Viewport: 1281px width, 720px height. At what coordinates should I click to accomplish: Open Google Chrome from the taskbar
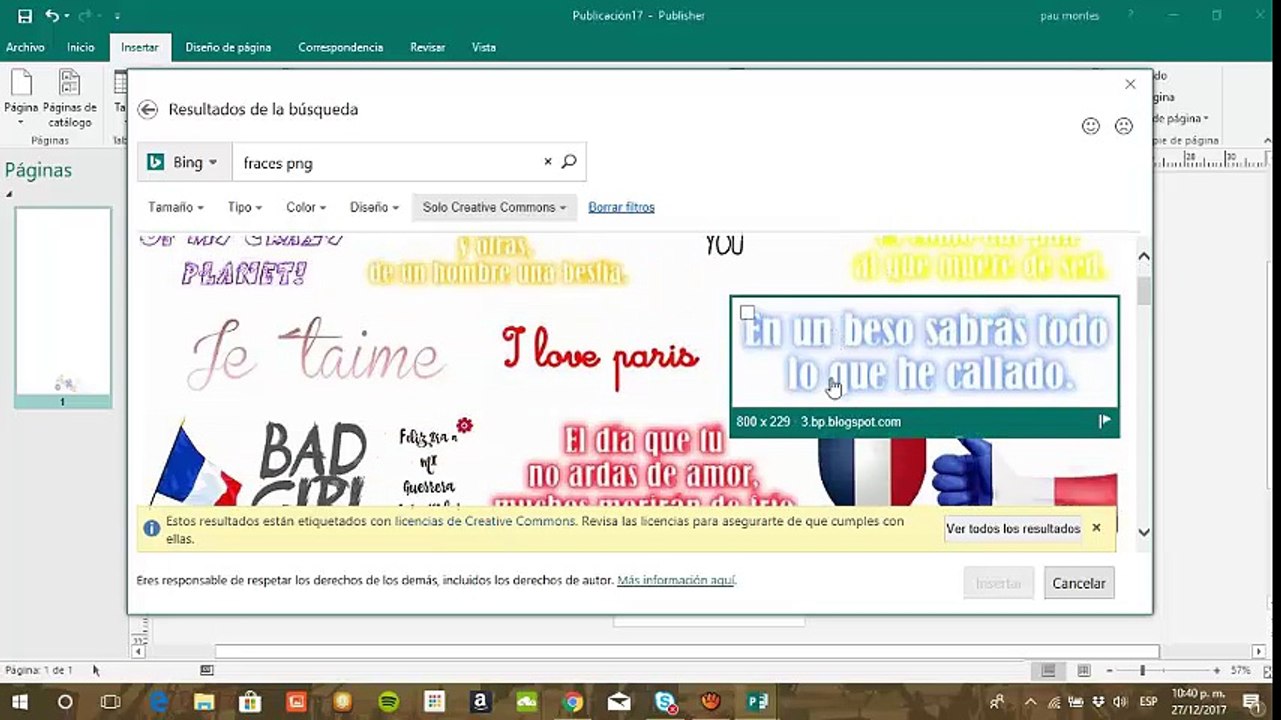point(572,702)
